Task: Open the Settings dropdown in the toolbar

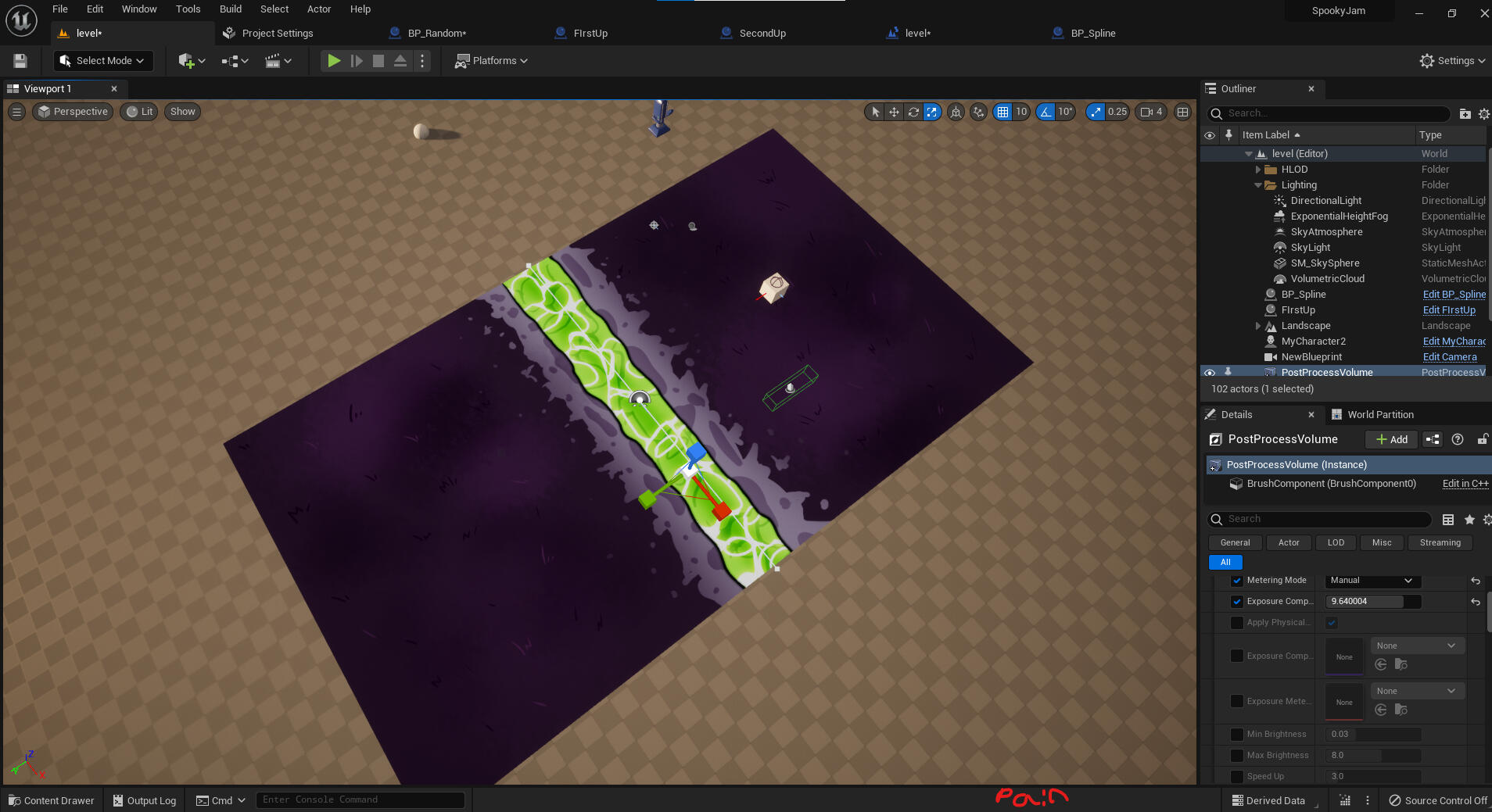Action: [1452, 61]
